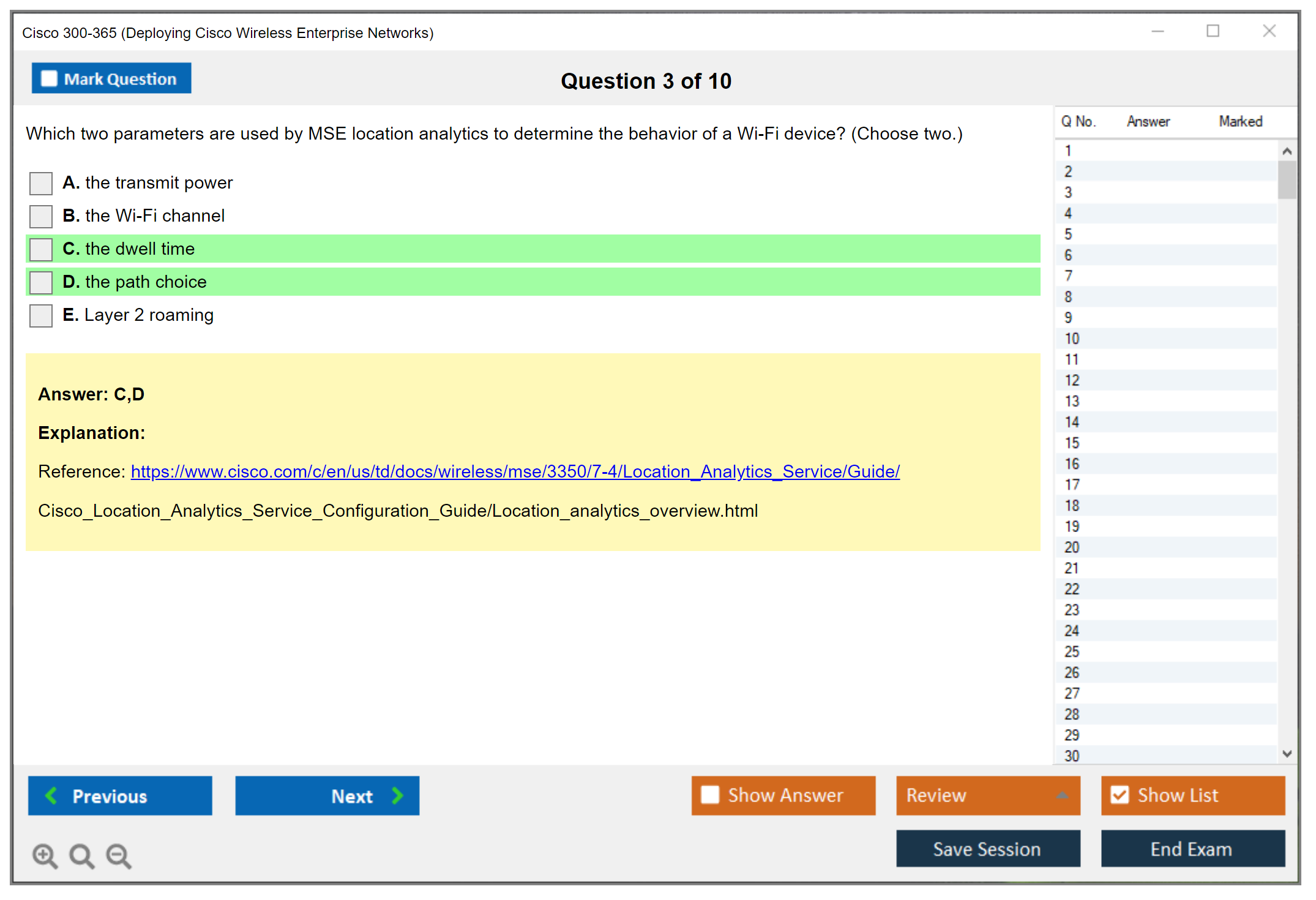This screenshot has width=1316, height=900.
Task: Click the left arrow on Previous button
Action: coord(51,795)
